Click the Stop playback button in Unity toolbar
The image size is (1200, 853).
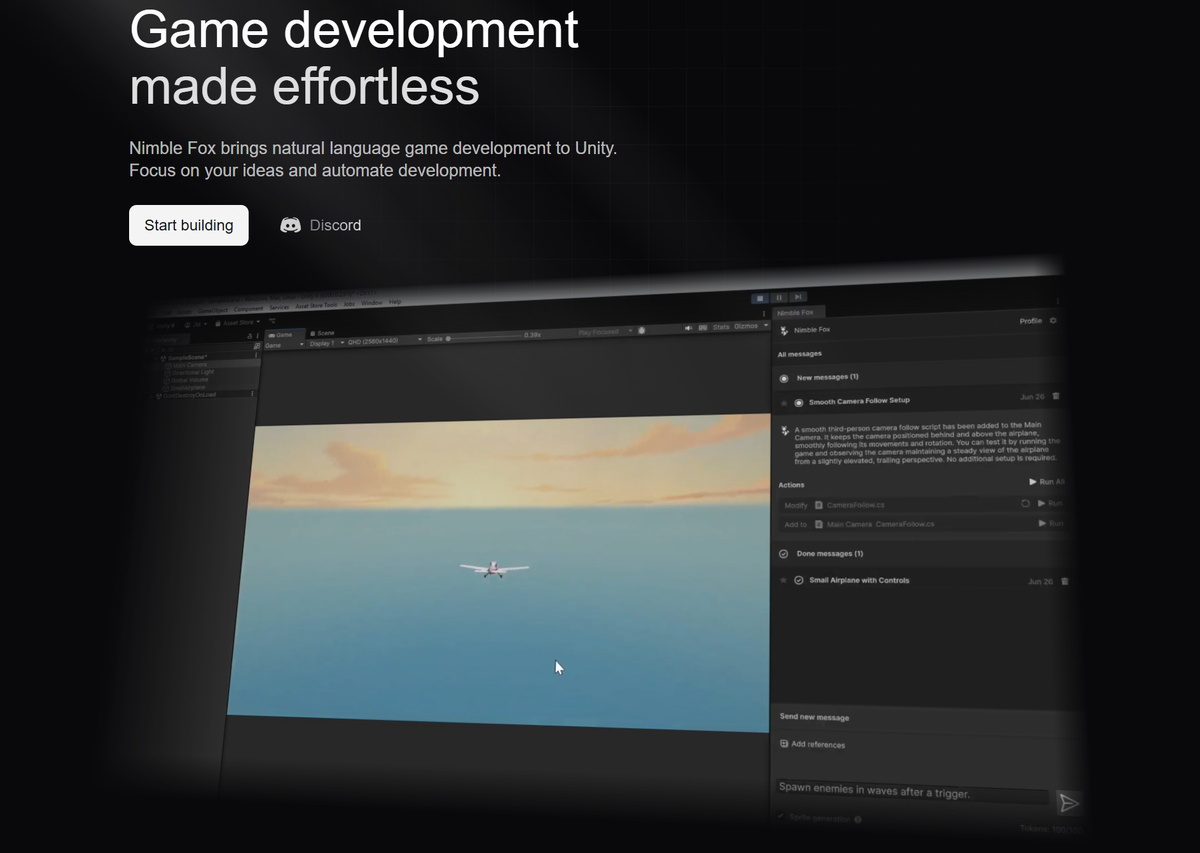(x=760, y=298)
